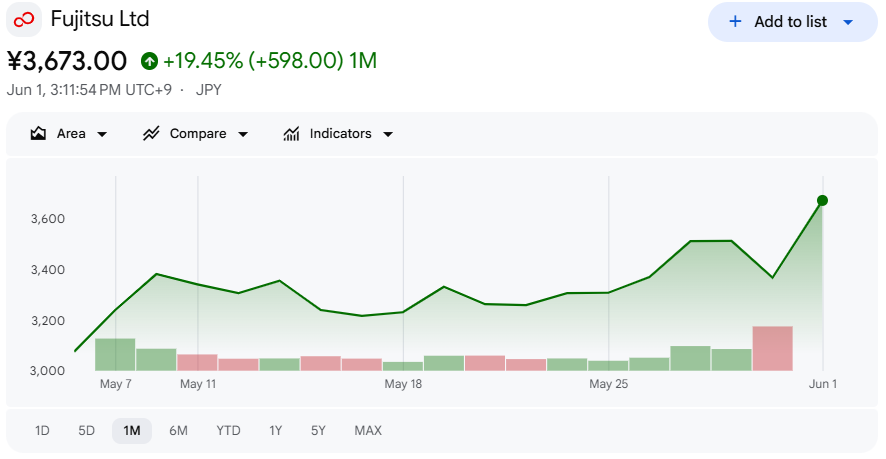Select the MAX time range
Viewport: 886px width, 459px height.
pos(368,431)
